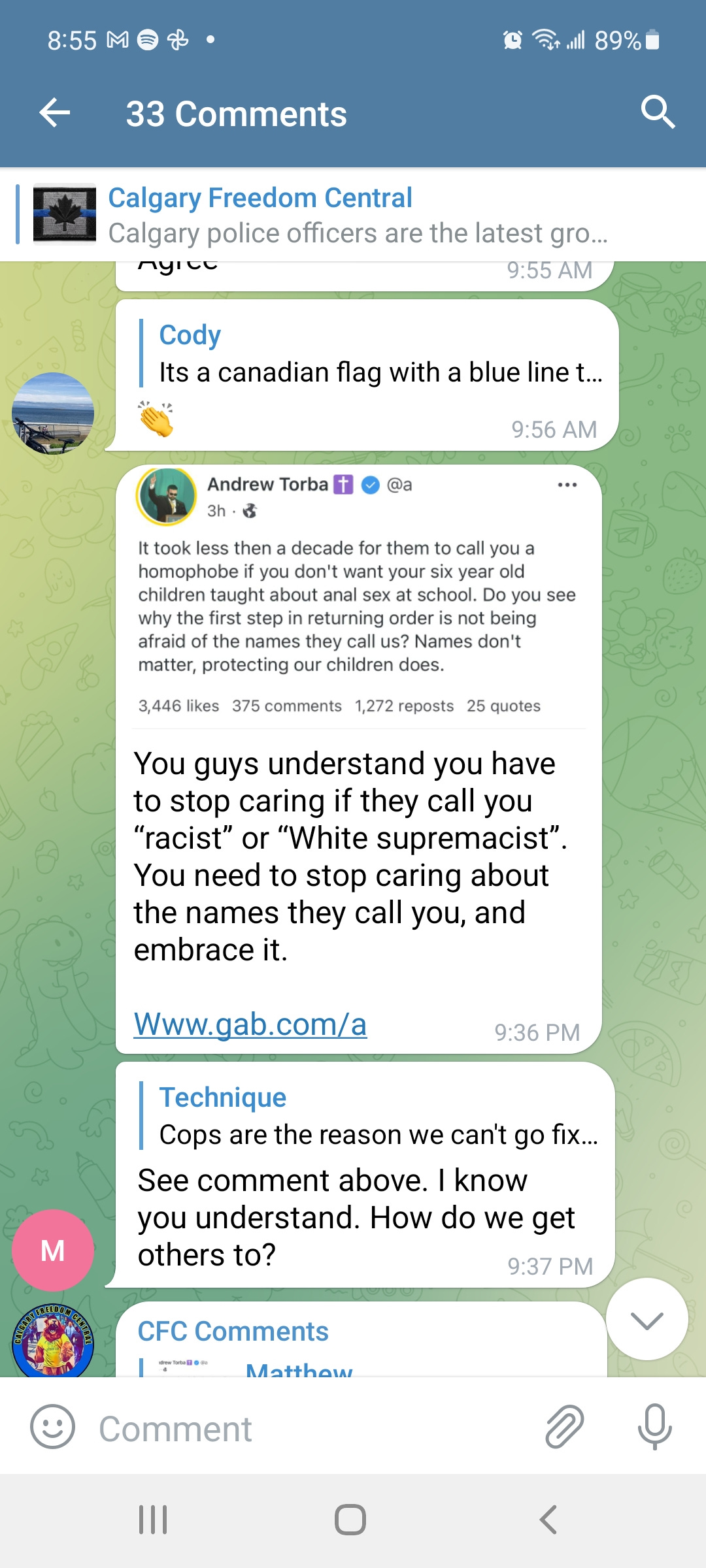Open the emoji picker smiley icon
Screen dimensions: 706x1568
52,1428
